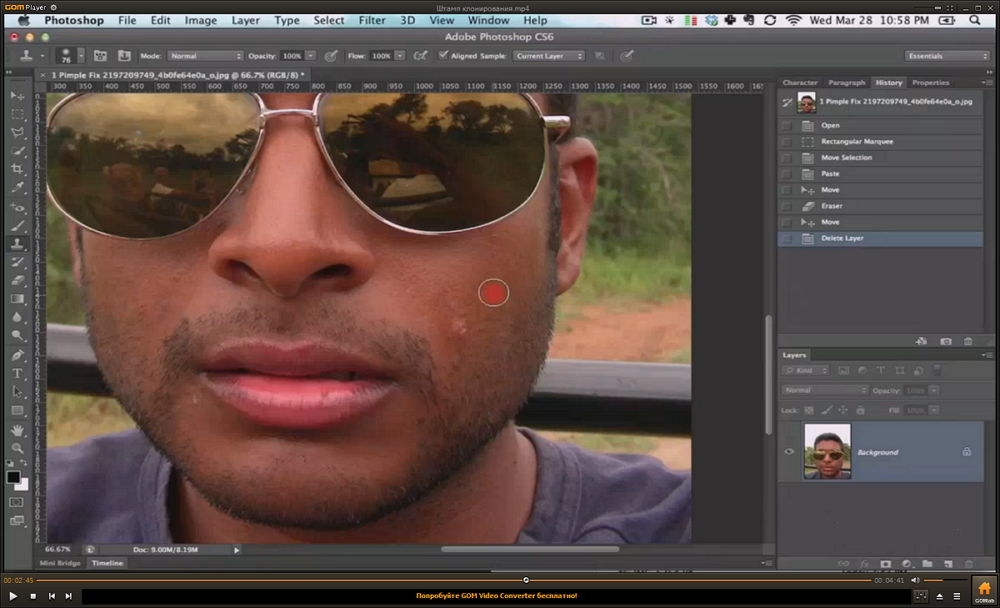The width and height of the screenshot is (1000, 608).
Task: Open the Timeline panel tab
Action: coord(107,563)
